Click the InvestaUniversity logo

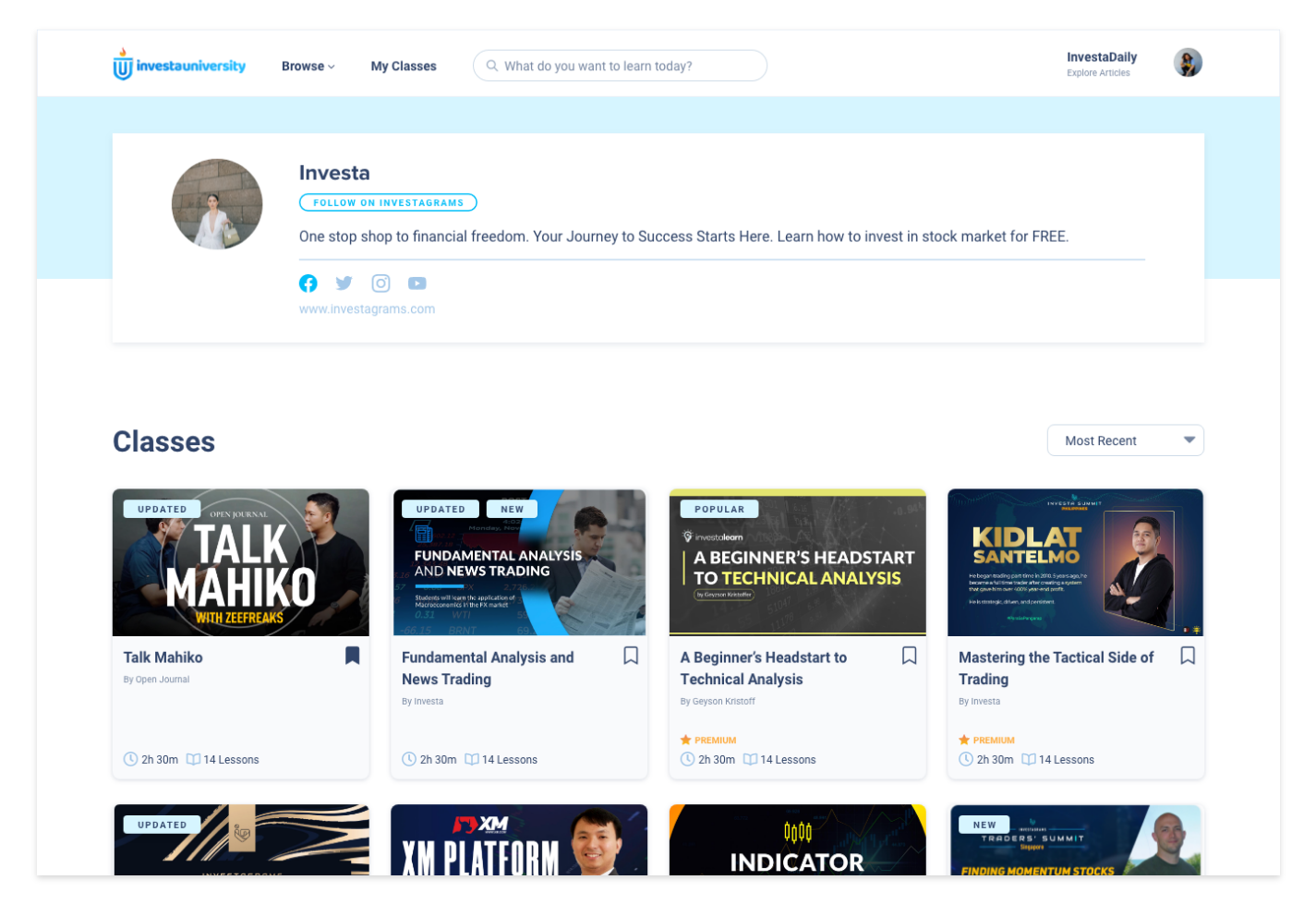[179, 65]
